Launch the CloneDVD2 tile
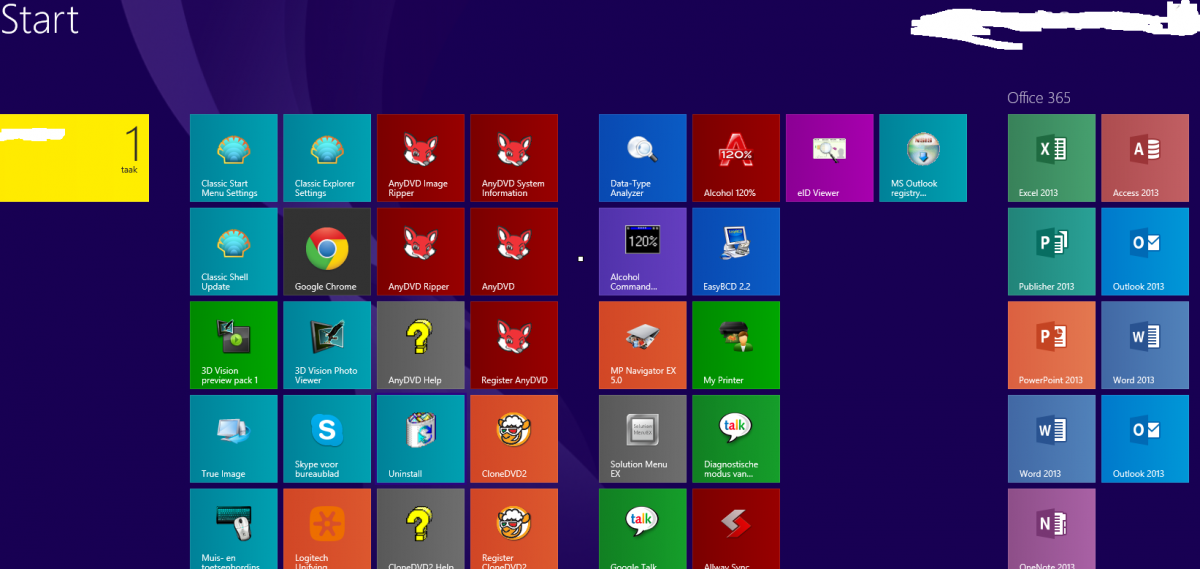The width and height of the screenshot is (1200, 569). pos(514,439)
